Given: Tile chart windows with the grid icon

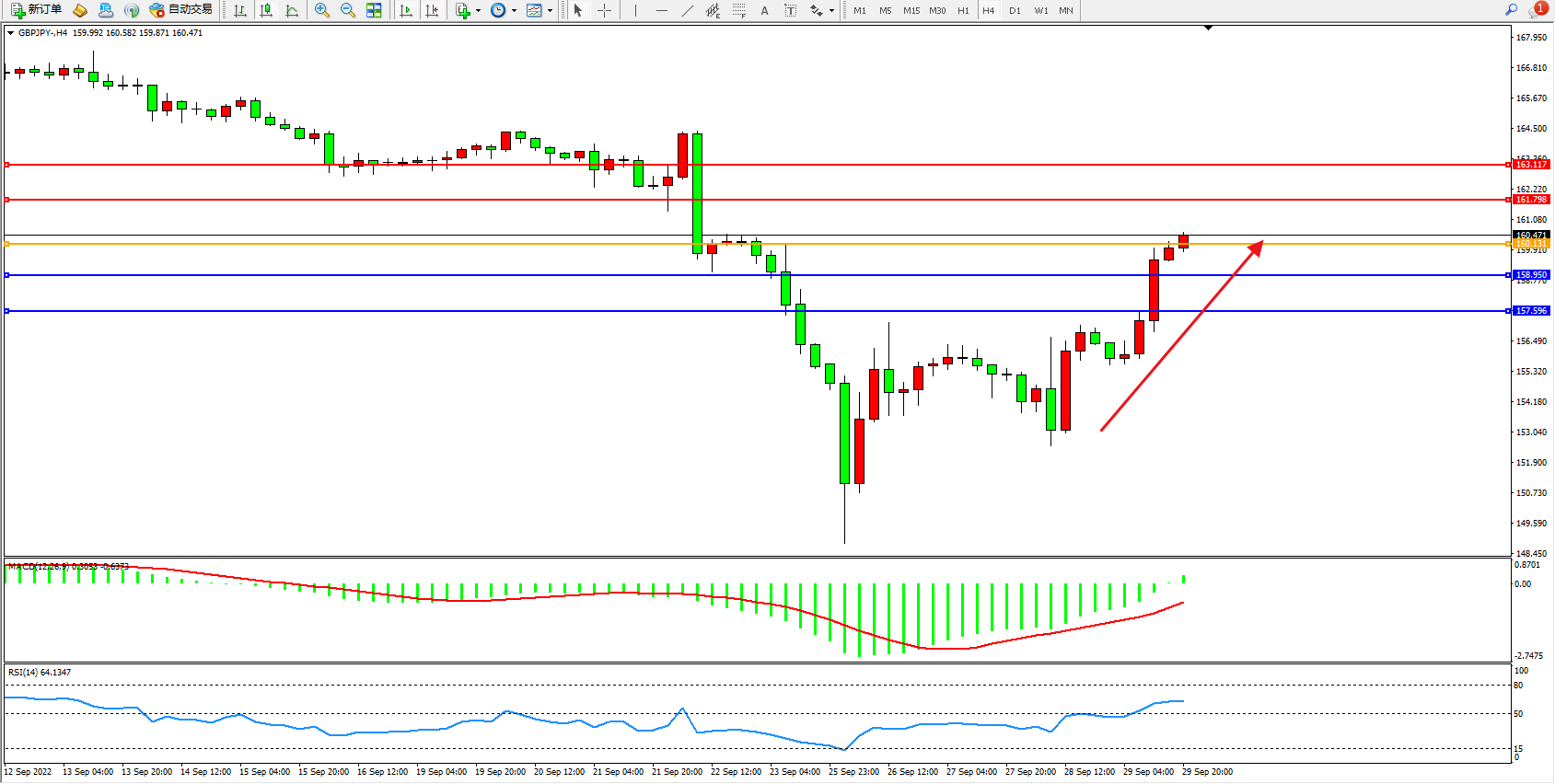Looking at the screenshot, I should point(374,10).
